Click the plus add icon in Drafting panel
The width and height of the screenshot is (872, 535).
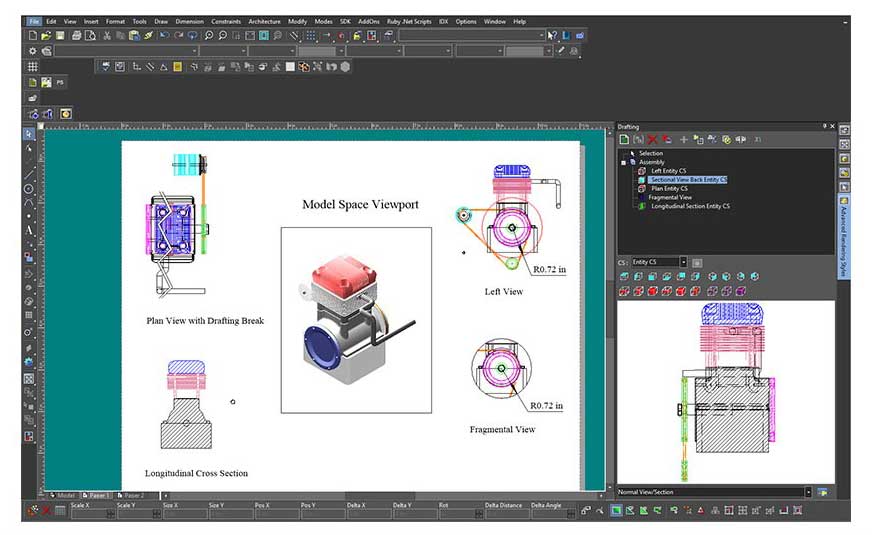tap(684, 139)
